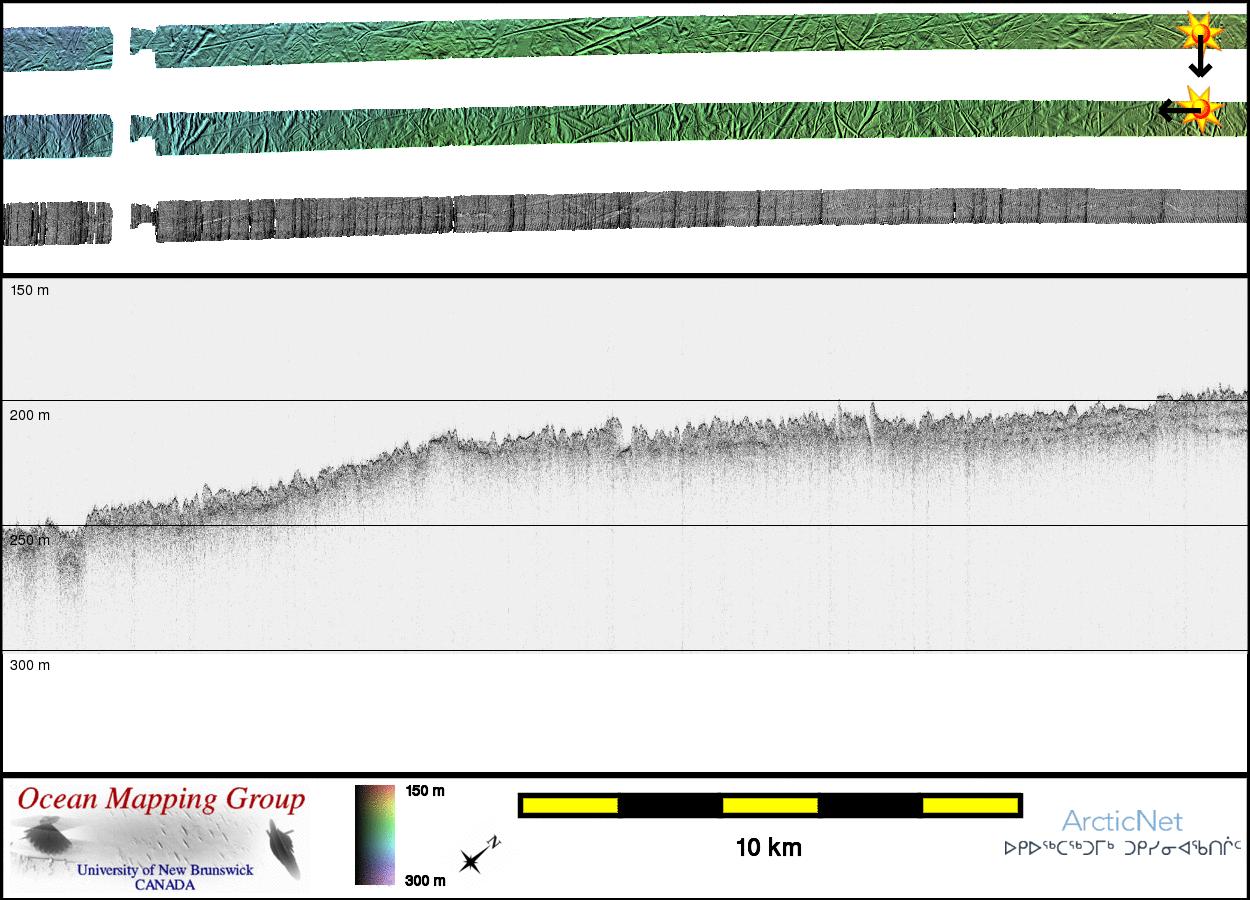Click the 200 m depth line label

(30, 415)
